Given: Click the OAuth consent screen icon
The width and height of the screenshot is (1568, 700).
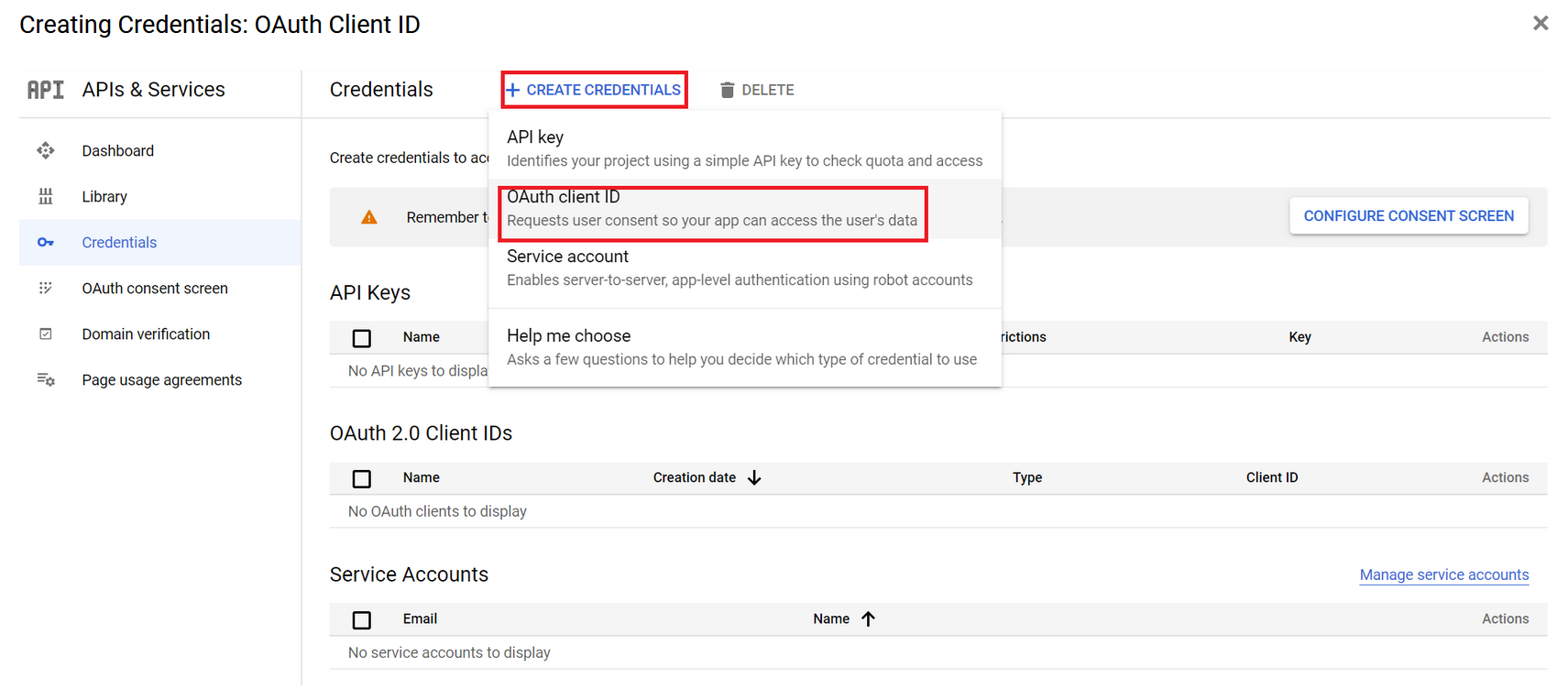Looking at the screenshot, I should click(46, 288).
